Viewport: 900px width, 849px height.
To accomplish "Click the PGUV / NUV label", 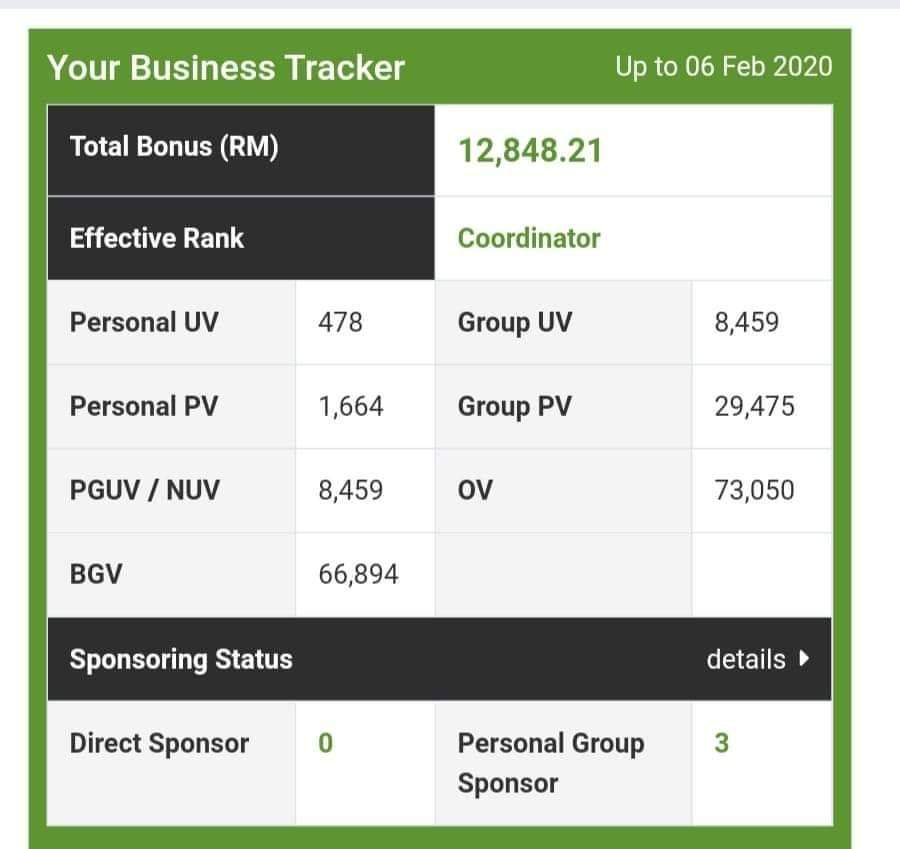I will tap(145, 491).
